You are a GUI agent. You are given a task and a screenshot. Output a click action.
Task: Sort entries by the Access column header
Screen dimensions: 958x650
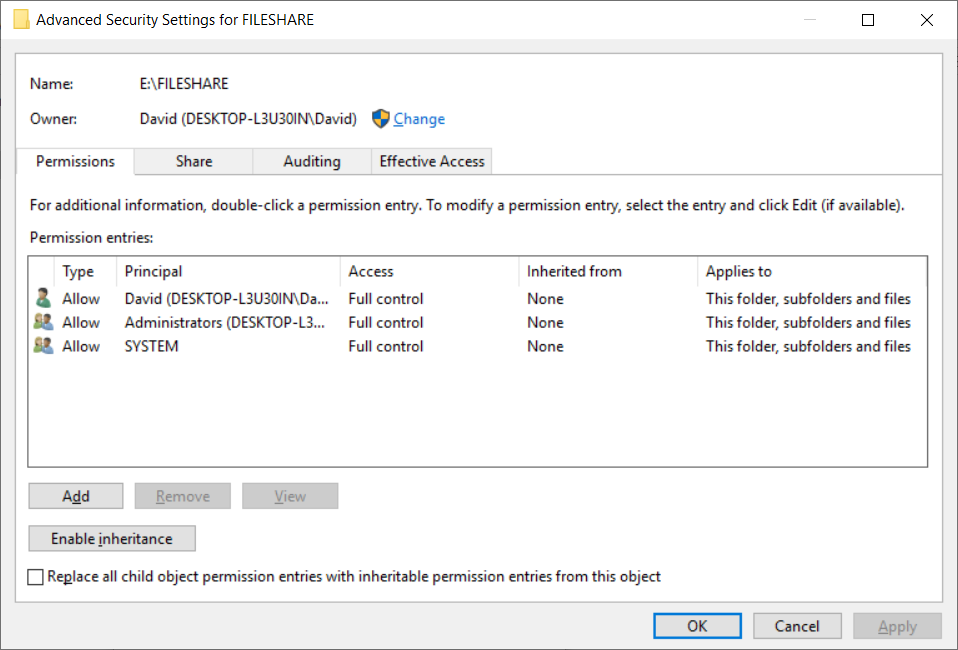coord(429,271)
